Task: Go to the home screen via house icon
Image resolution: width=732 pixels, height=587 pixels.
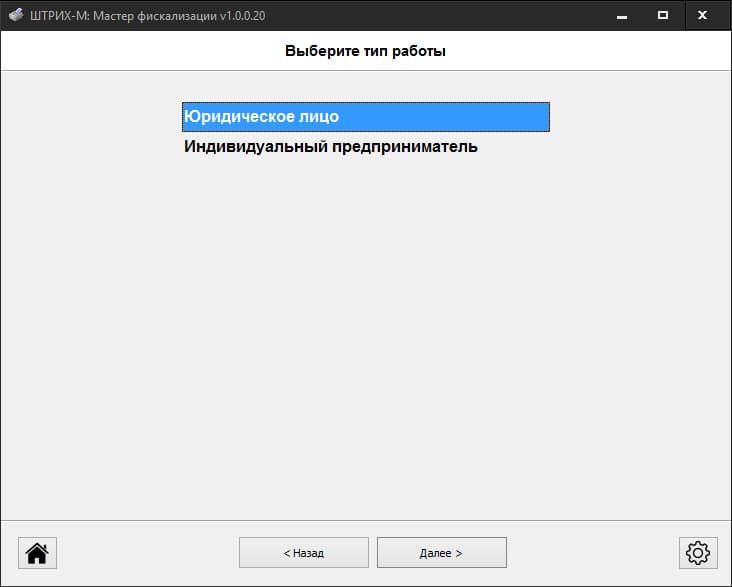Action: (37, 553)
